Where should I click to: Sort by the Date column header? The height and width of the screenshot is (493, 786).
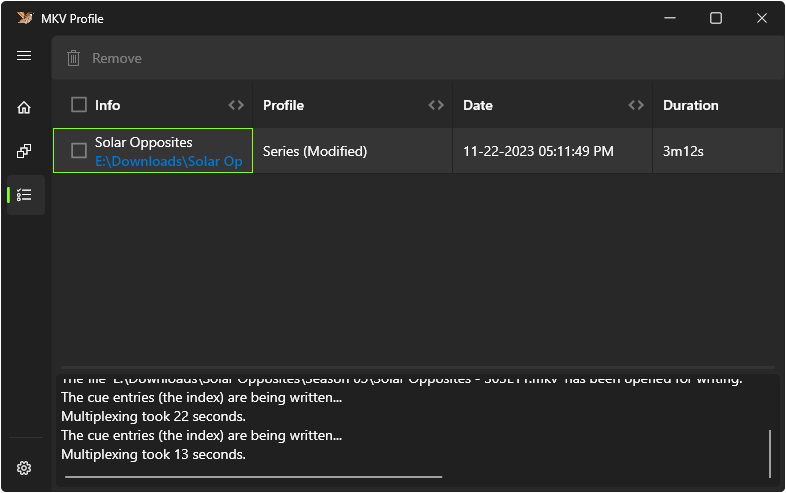[x=478, y=105]
